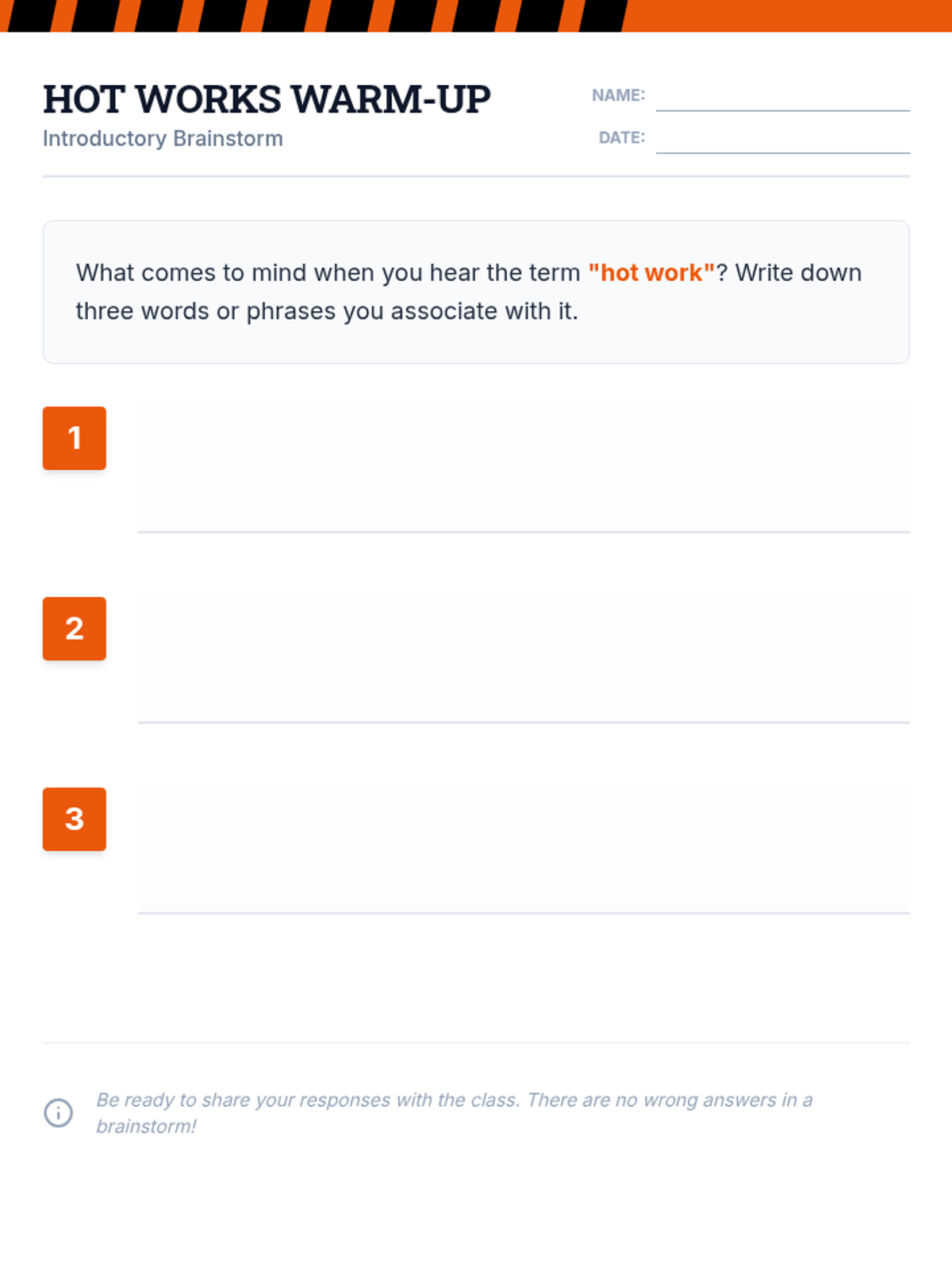Click the second response answer box
The height and width of the screenshot is (1270, 952).
tap(524, 659)
